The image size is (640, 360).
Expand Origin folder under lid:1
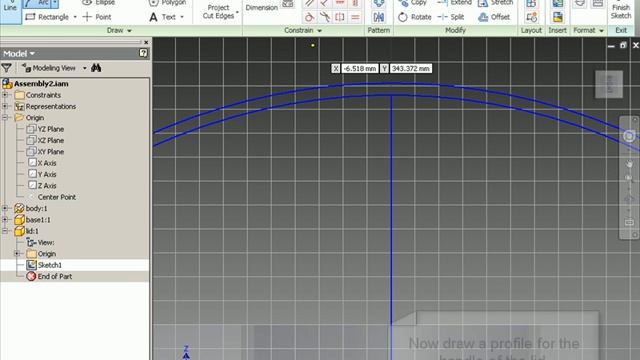tap(17, 253)
